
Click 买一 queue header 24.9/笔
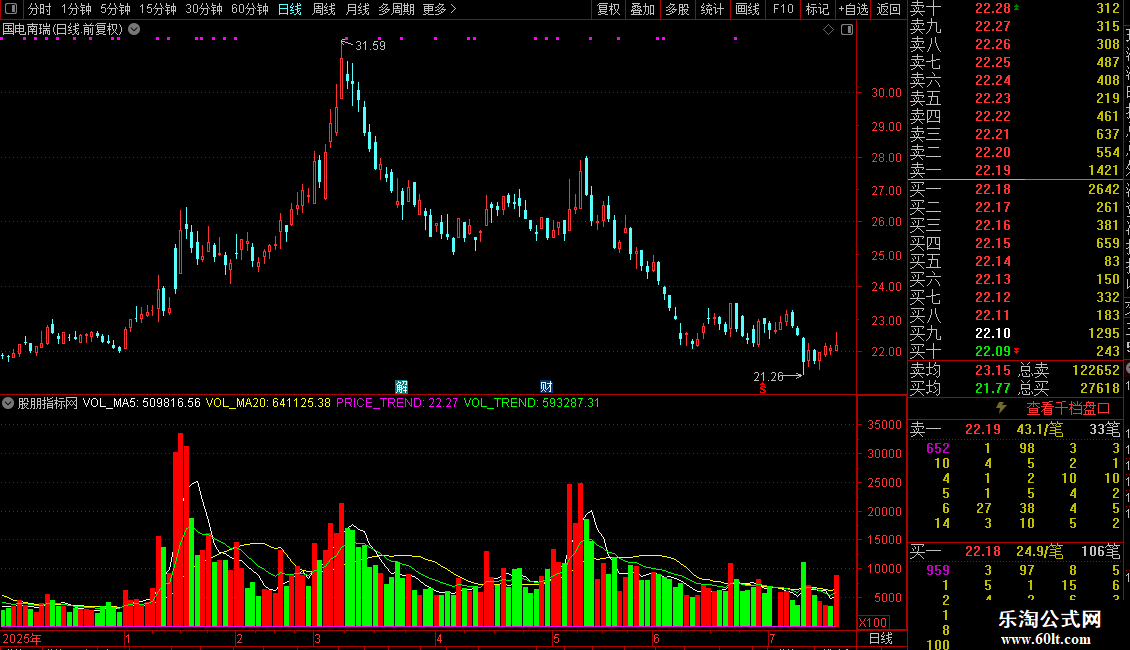click(1039, 551)
